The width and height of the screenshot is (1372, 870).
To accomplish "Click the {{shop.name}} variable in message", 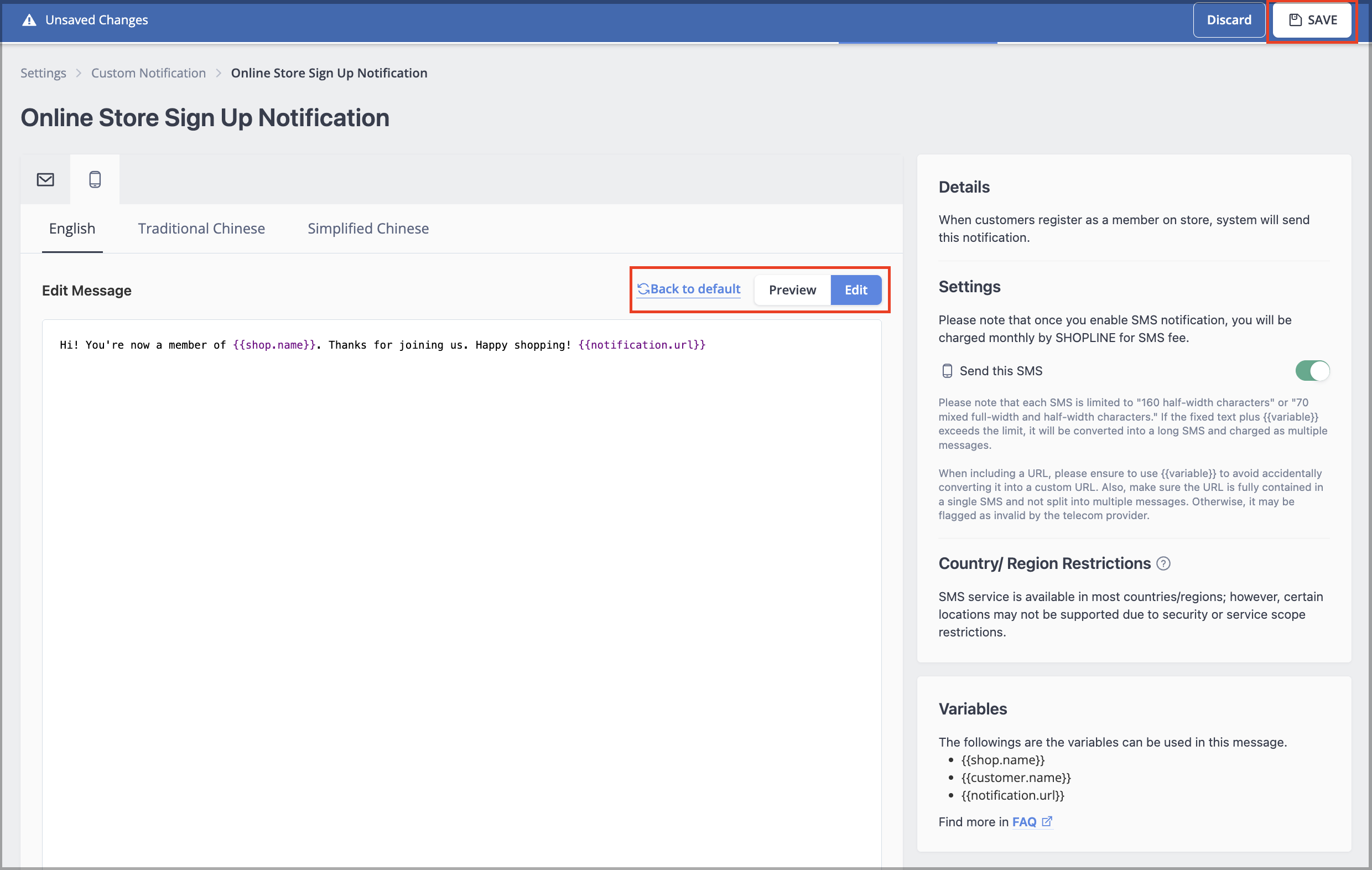I will tap(274, 345).
